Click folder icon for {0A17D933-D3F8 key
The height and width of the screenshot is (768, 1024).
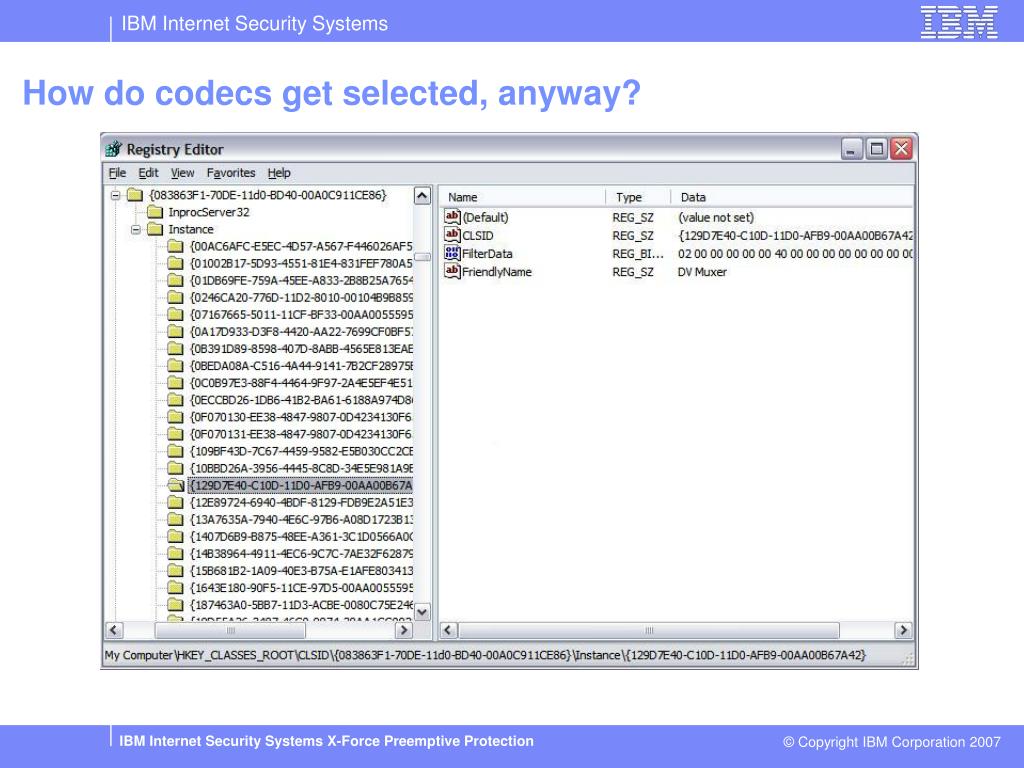tap(175, 331)
